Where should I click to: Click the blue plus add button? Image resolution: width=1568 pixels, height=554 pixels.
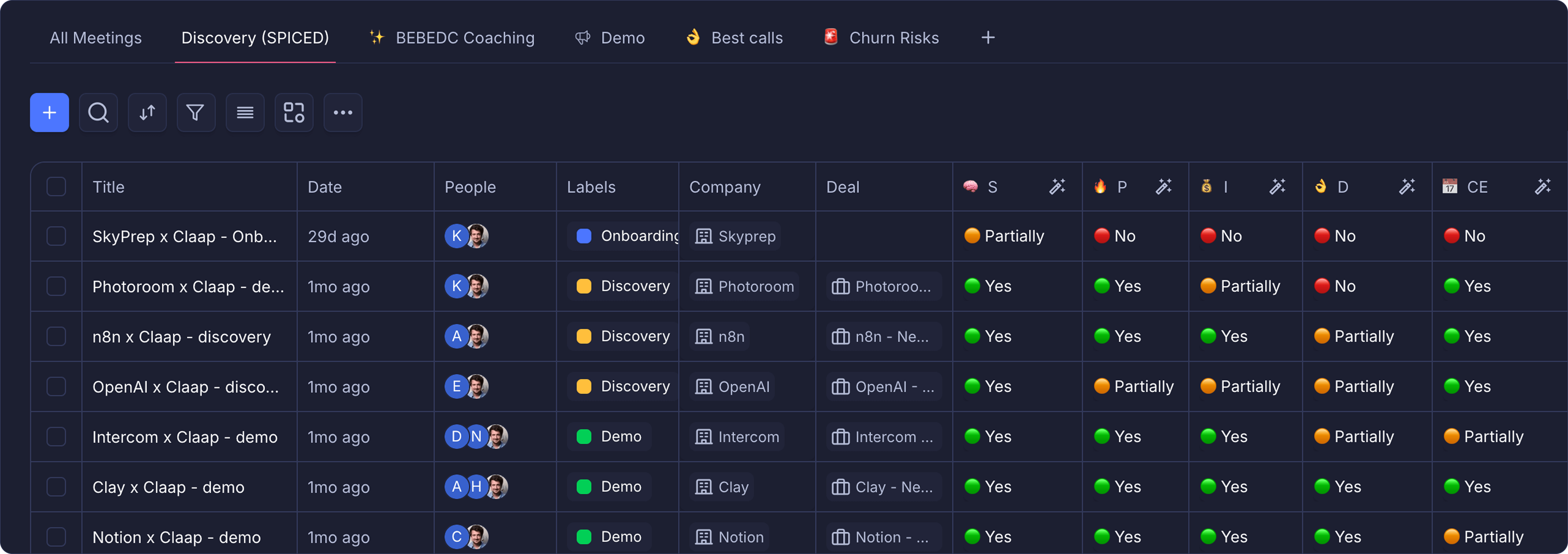(x=49, y=113)
